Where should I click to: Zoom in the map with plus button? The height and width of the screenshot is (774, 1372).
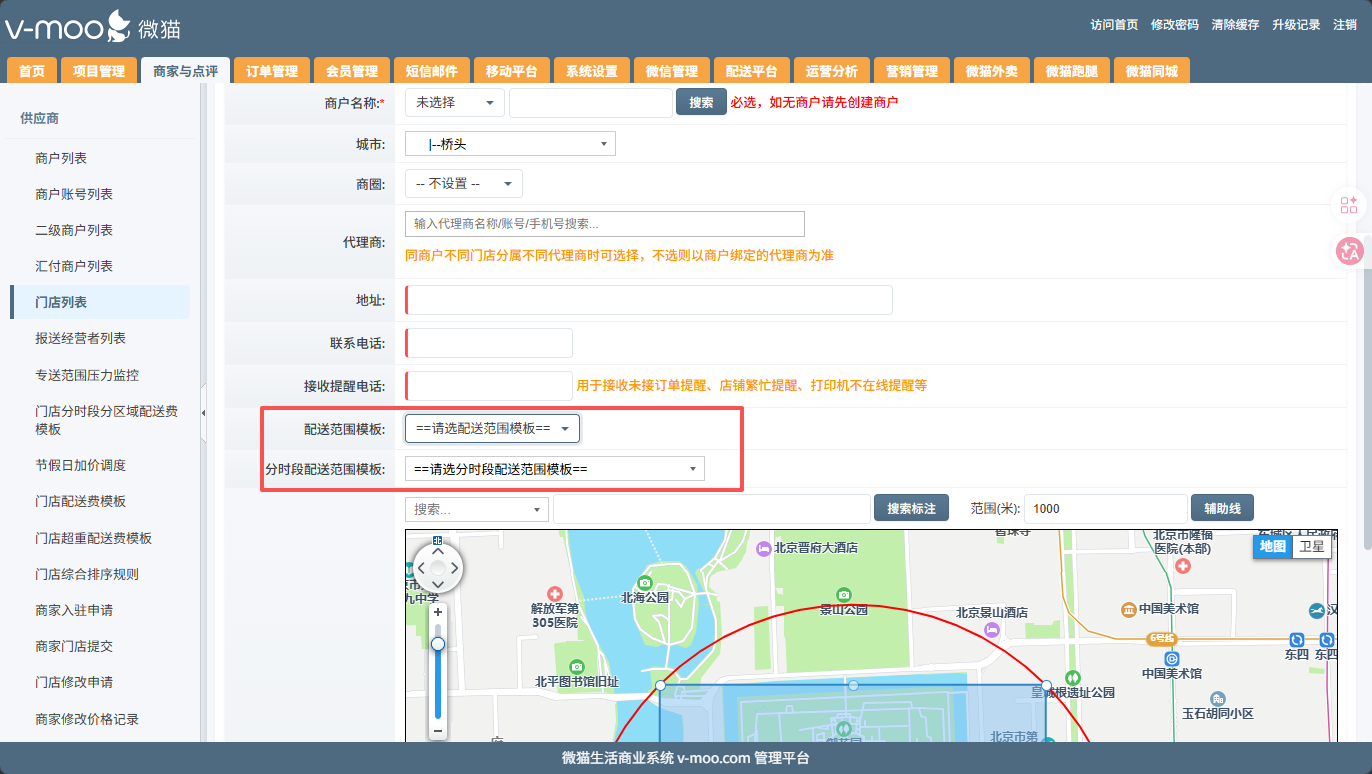[438, 611]
